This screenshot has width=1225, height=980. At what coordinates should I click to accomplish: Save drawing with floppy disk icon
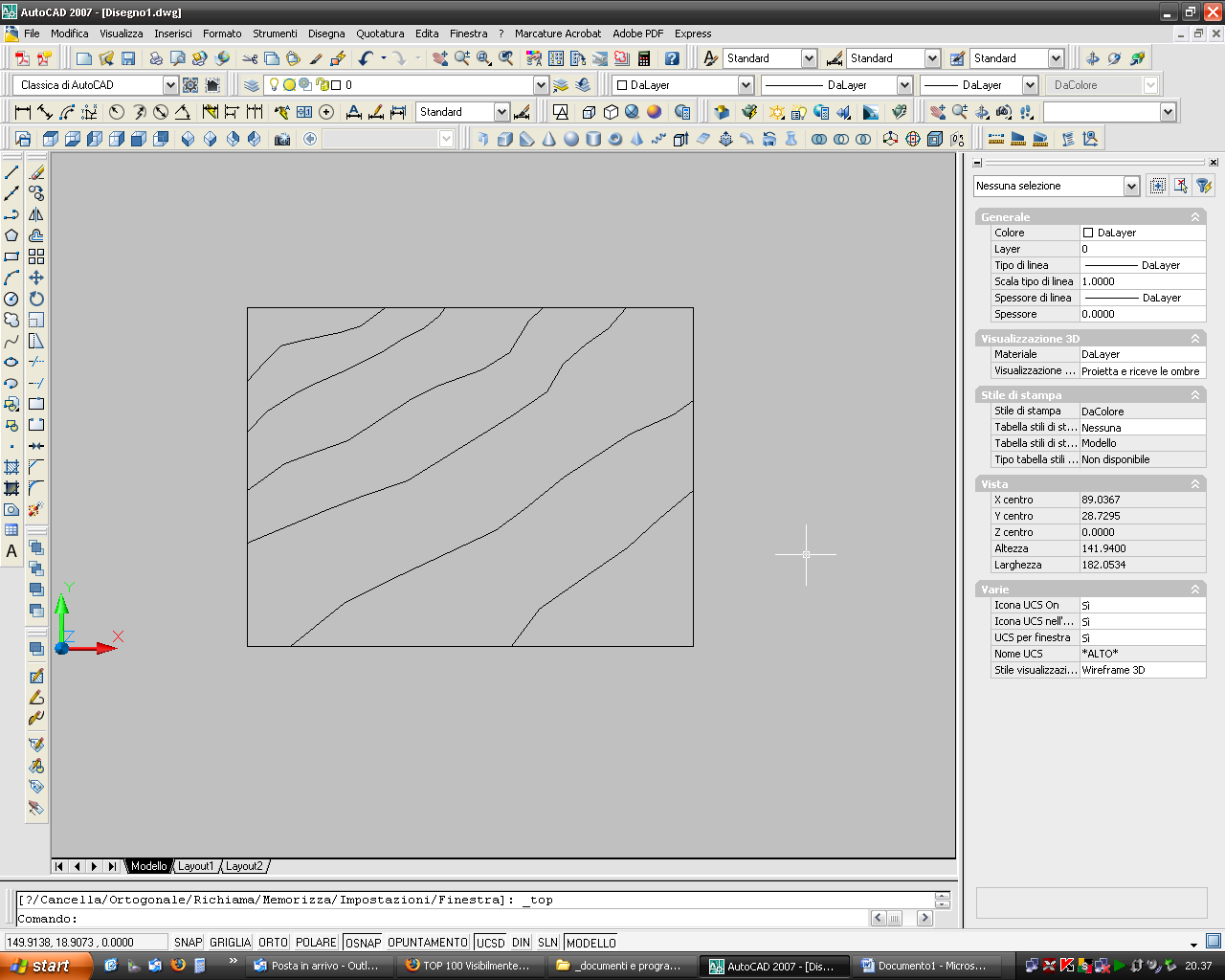pyautogui.click(x=128, y=58)
